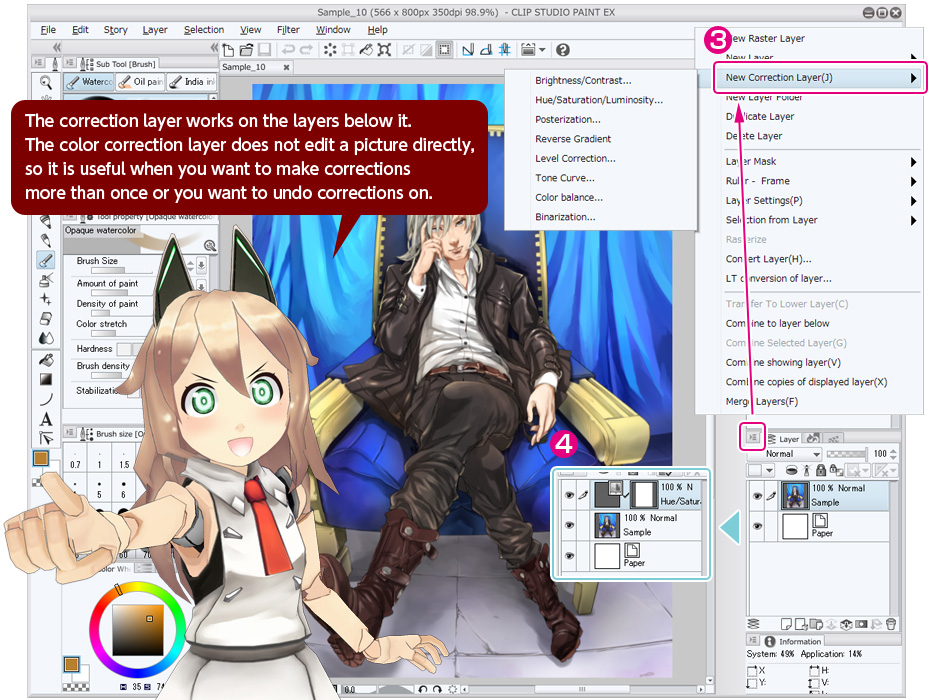This screenshot has width=932, height=700.
Task: Toggle the lock layer icon
Action: [x=821, y=469]
